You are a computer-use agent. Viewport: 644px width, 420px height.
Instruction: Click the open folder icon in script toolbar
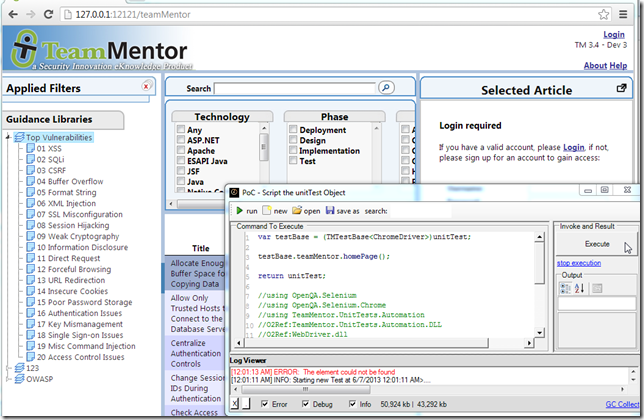click(x=295, y=211)
